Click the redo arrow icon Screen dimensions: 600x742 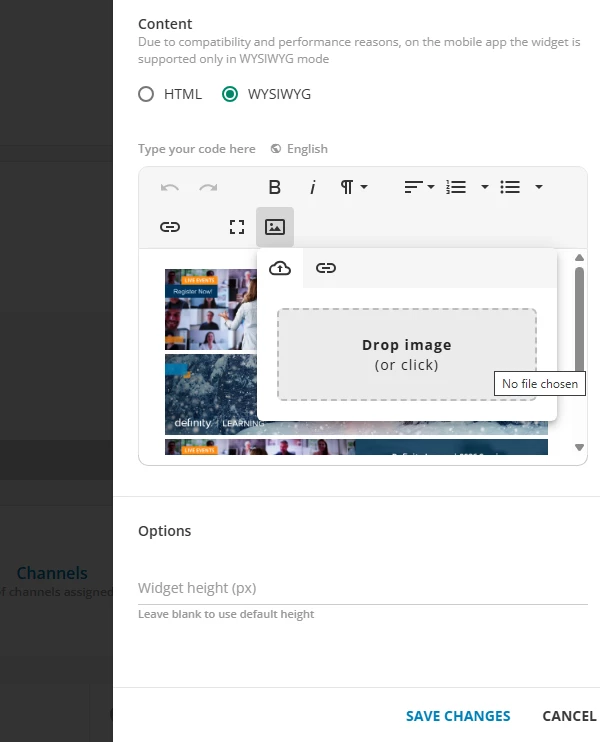pos(208,187)
